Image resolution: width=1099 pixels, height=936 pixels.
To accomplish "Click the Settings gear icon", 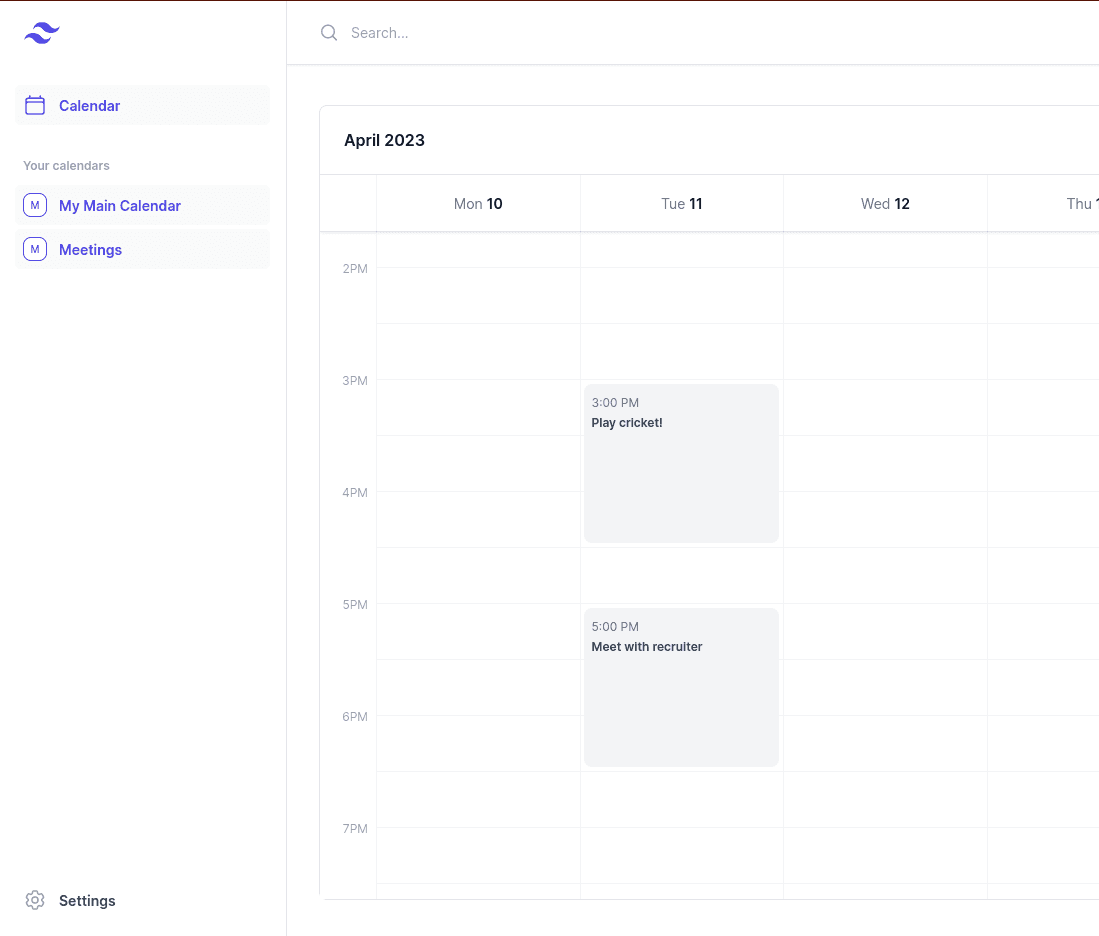I will coord(35,900).
